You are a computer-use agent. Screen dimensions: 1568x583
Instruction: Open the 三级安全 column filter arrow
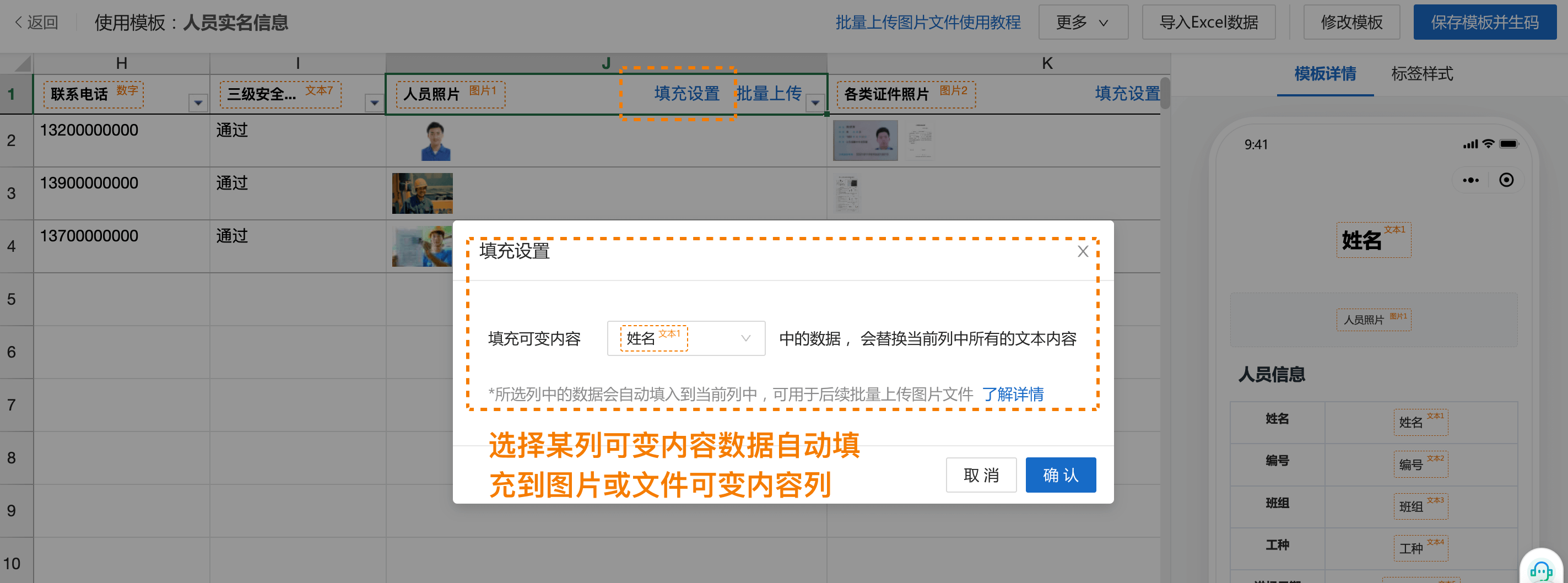(374, 103)
